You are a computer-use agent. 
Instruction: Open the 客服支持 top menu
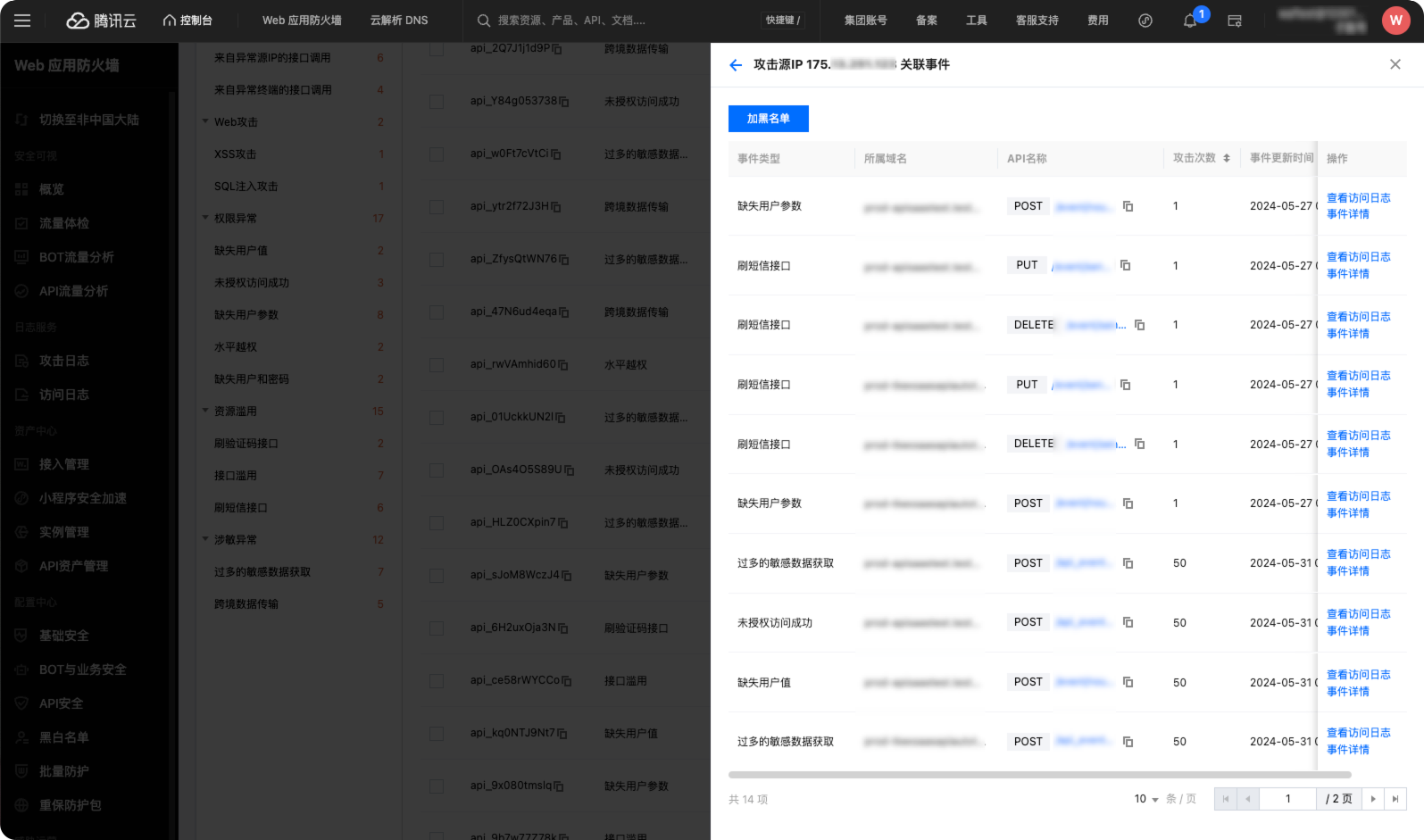click(1037, 21)
